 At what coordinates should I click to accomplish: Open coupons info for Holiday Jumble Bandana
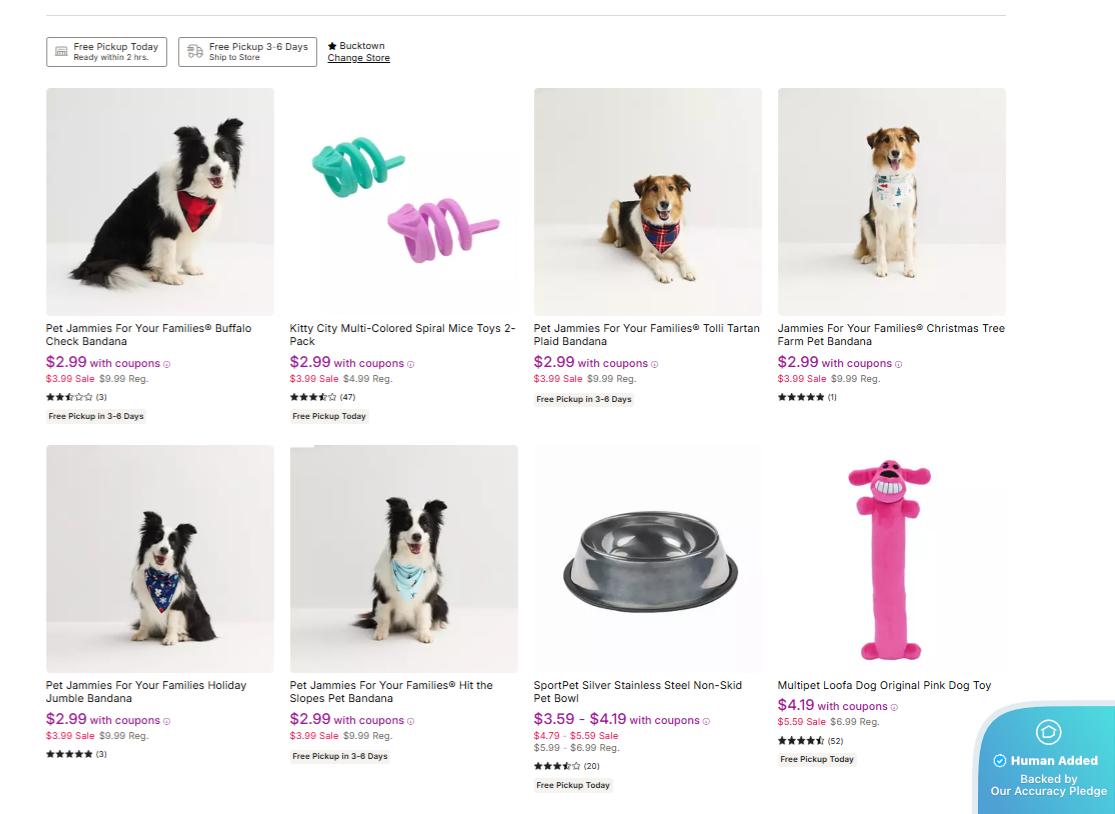[165, 720]
